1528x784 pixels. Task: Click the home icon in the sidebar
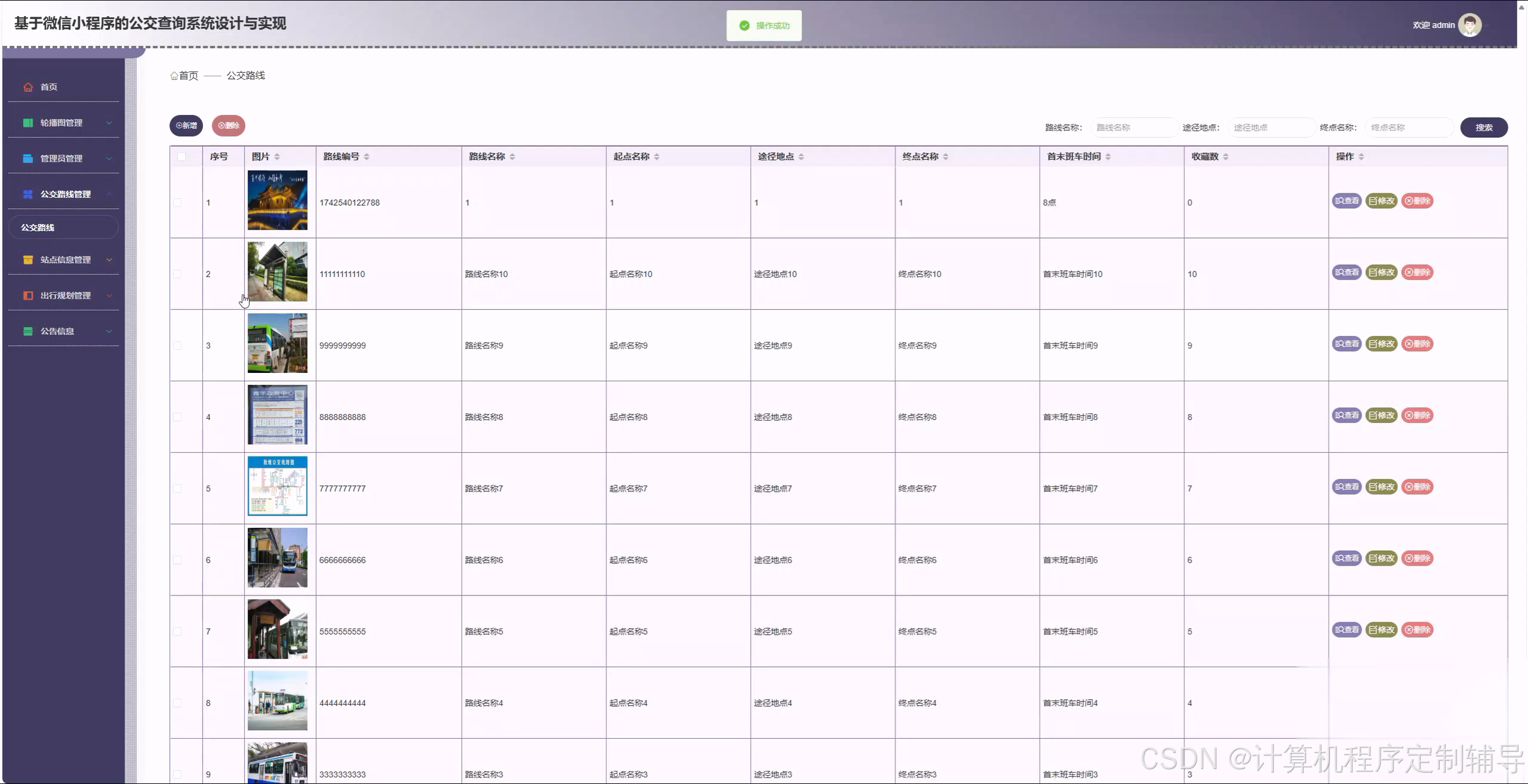coord(28,87)
